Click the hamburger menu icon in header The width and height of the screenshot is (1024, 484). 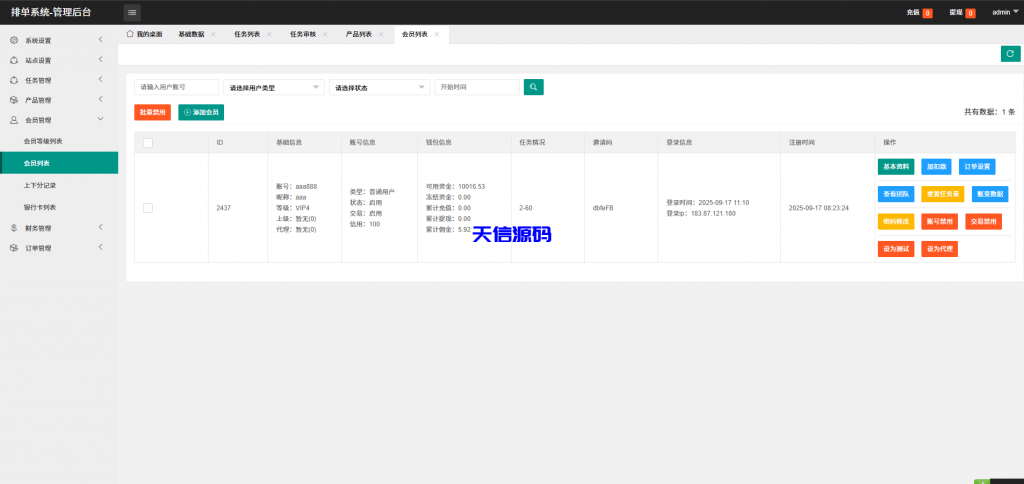[132, 12]
